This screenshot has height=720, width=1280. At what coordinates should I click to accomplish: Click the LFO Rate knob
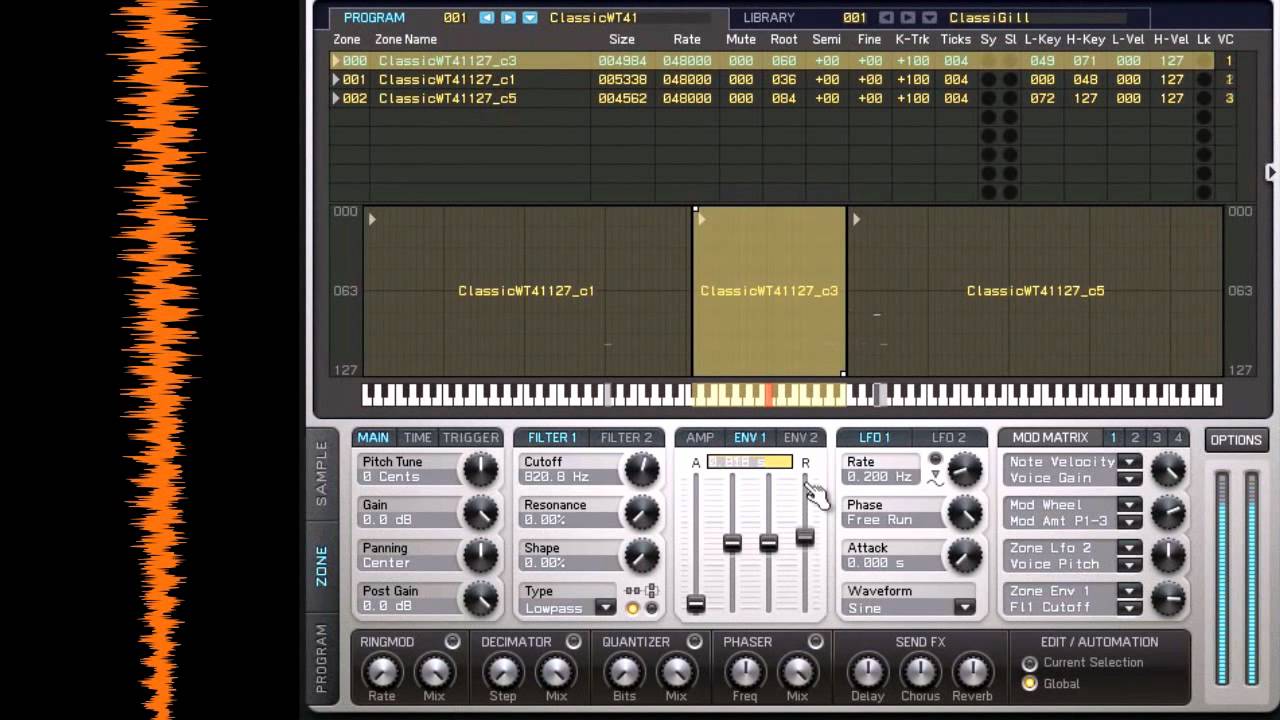(964, 470)
